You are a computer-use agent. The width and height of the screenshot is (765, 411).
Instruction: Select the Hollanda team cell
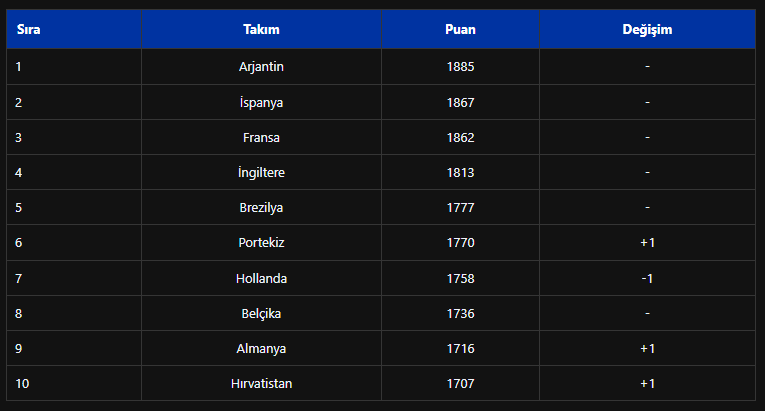[x=262, y=279]
